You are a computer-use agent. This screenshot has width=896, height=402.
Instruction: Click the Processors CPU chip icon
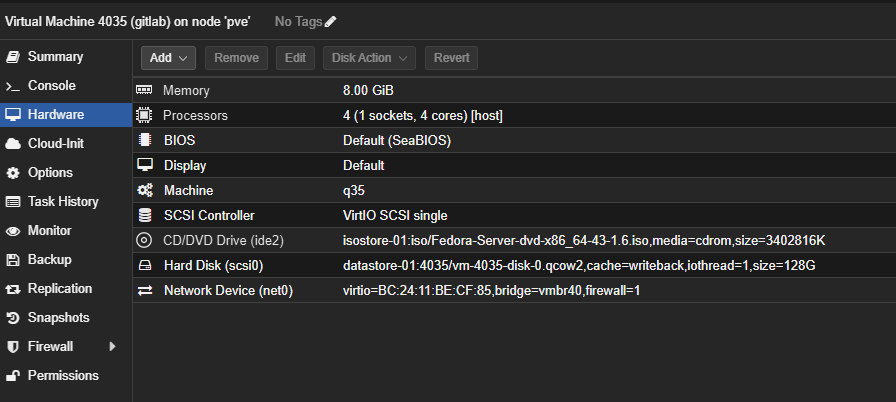(x=144, y=115)
